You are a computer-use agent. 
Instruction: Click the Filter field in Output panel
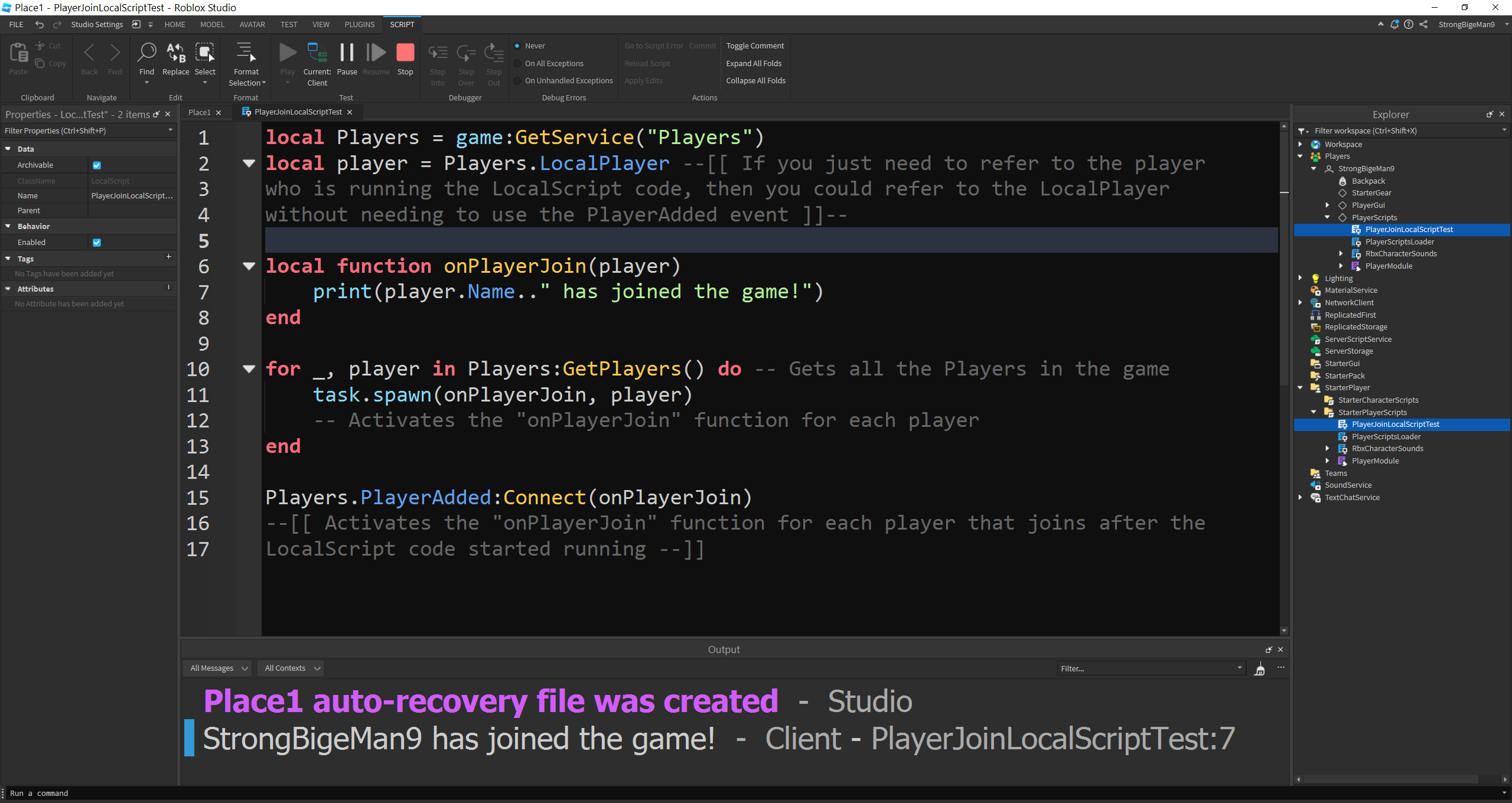coord(1149,668)
